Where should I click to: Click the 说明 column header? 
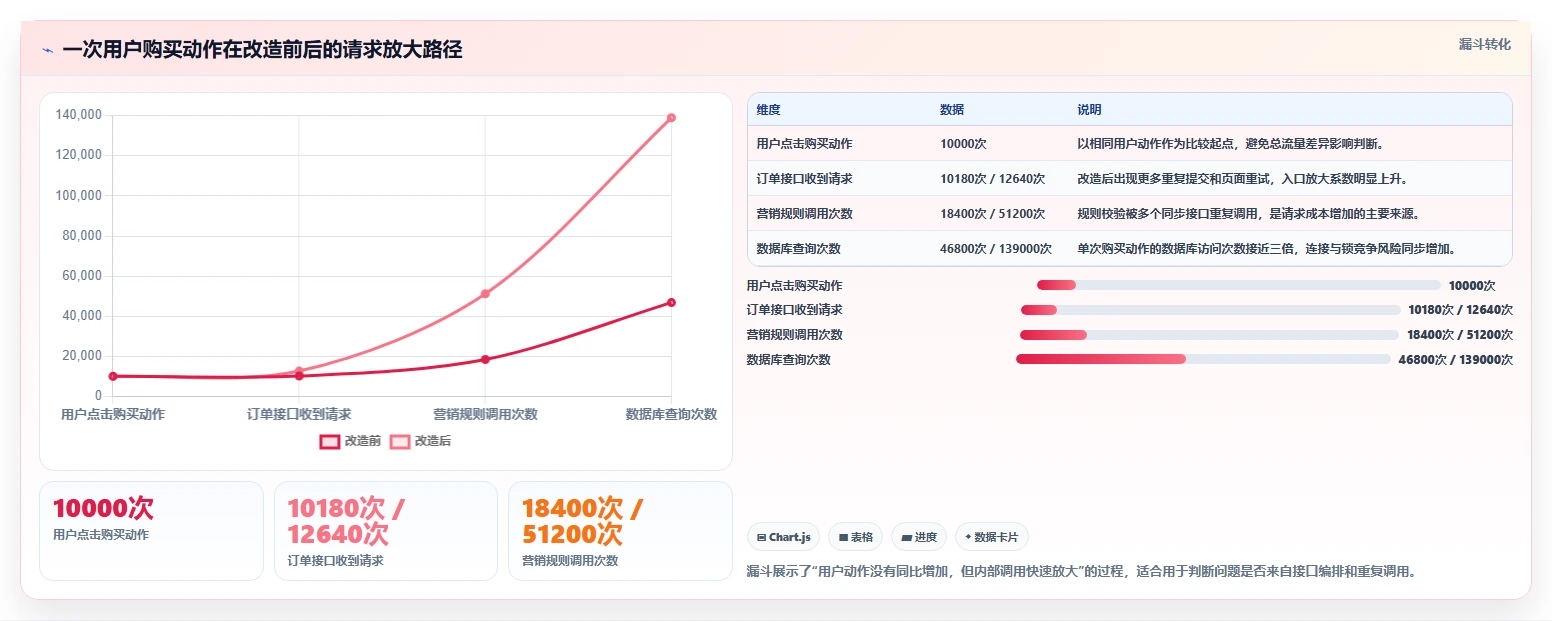click(x=1089, y=110)
